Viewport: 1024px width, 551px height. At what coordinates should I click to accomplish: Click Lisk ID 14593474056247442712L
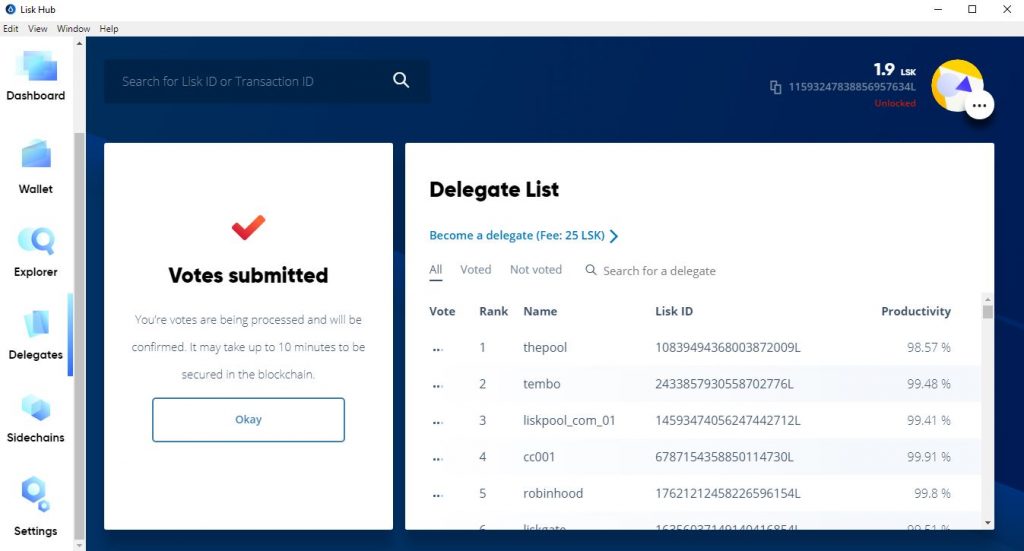coord(728,420)
